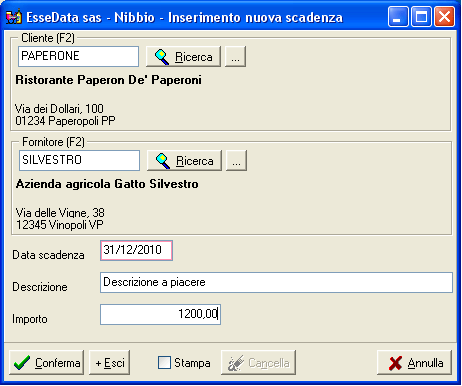Click the Data scadenza date field
Viewport: 462px width, 386px height.
pyautogui.click(x=136, y=250)
